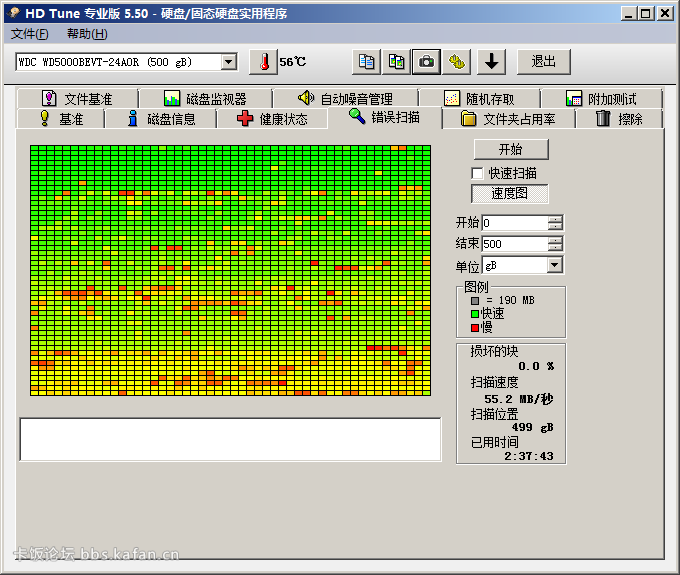680x575 pixels.
Task: Click the copy screenshot to clipboard icon
Action: [396, 62]
